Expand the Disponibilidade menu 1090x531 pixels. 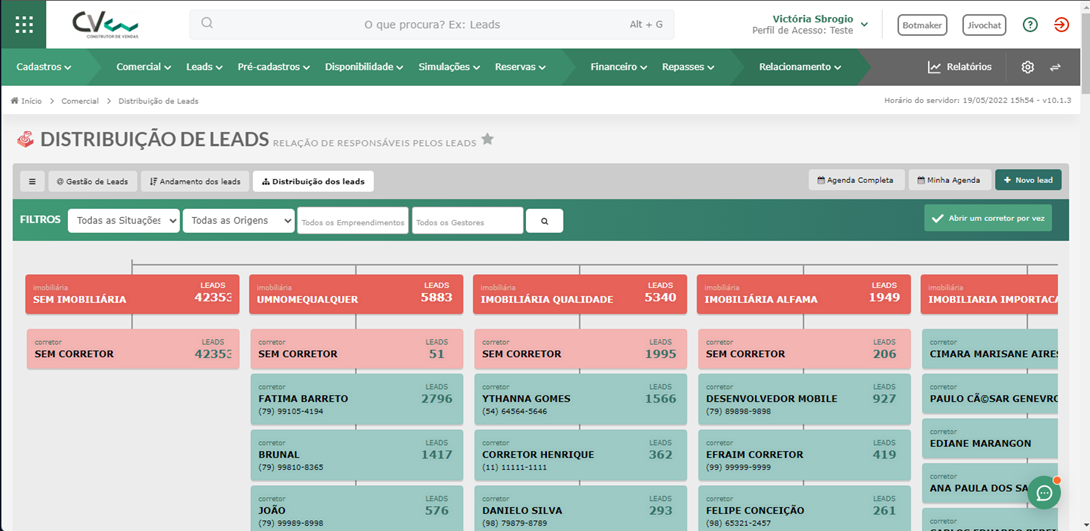tap(364, 67)
